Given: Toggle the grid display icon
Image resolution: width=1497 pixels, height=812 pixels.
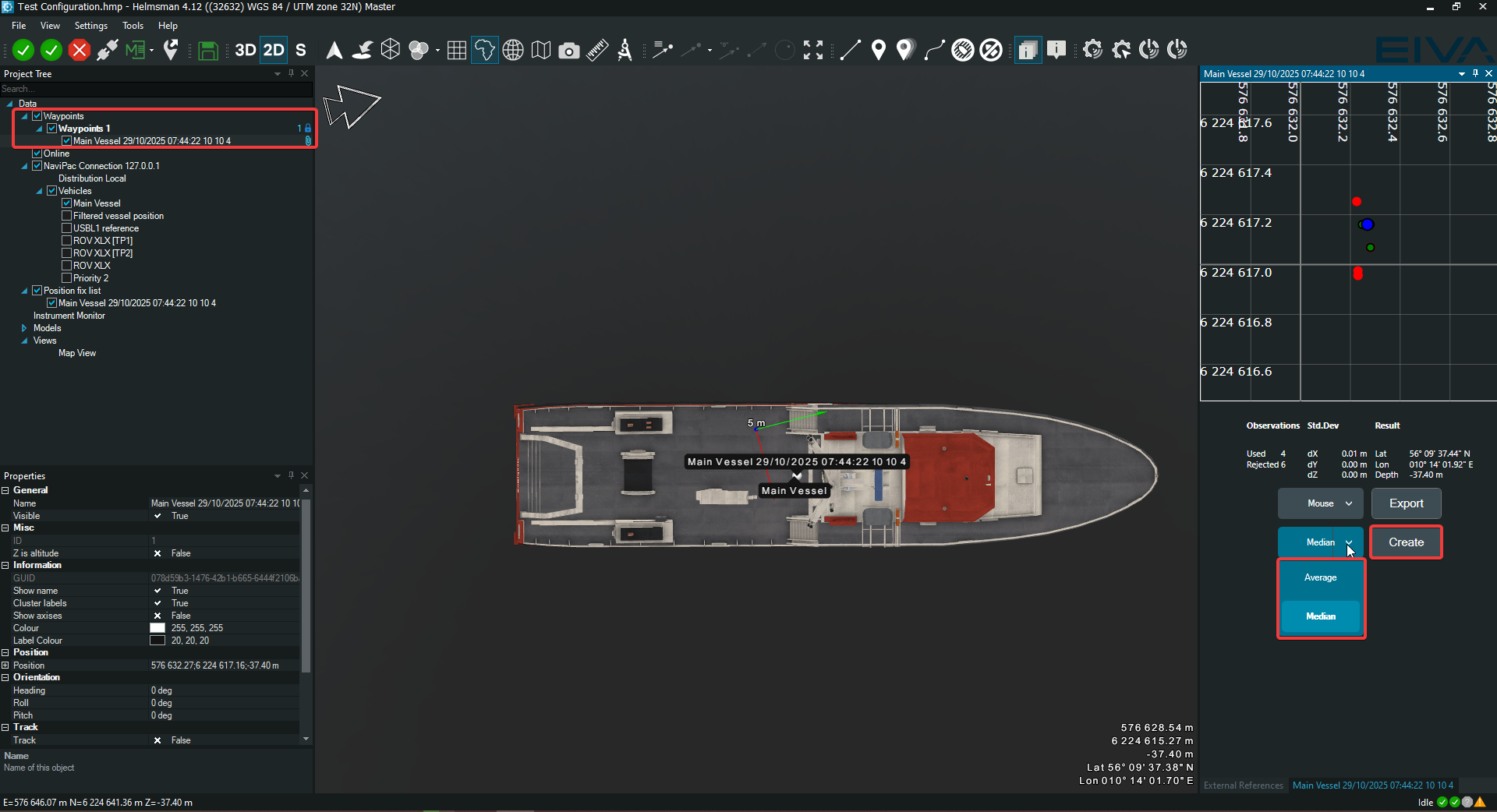Looking at the screenshot, I should (457, 51).
